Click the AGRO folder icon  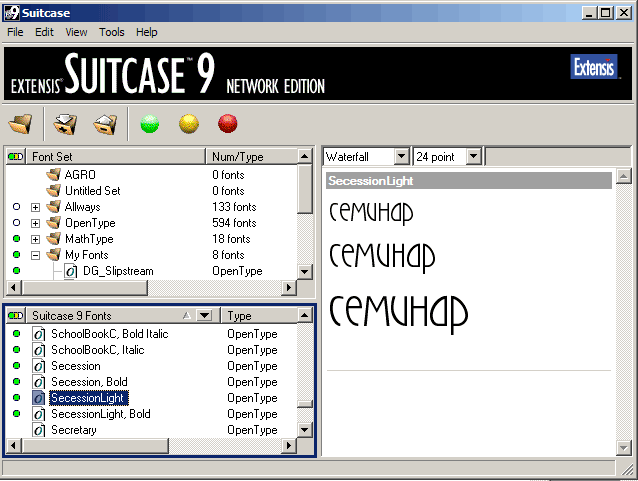click(53, 175)
